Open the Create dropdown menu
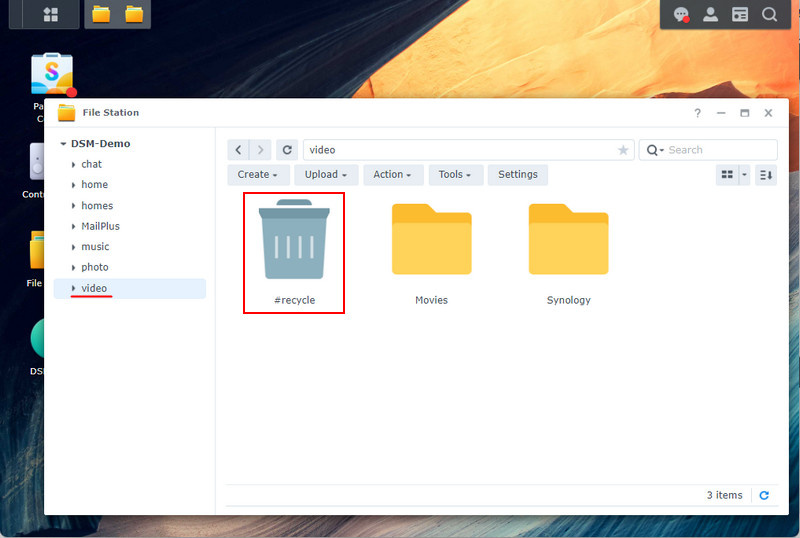This screenshot has width=800, height=538. click(x=258, y=175)
